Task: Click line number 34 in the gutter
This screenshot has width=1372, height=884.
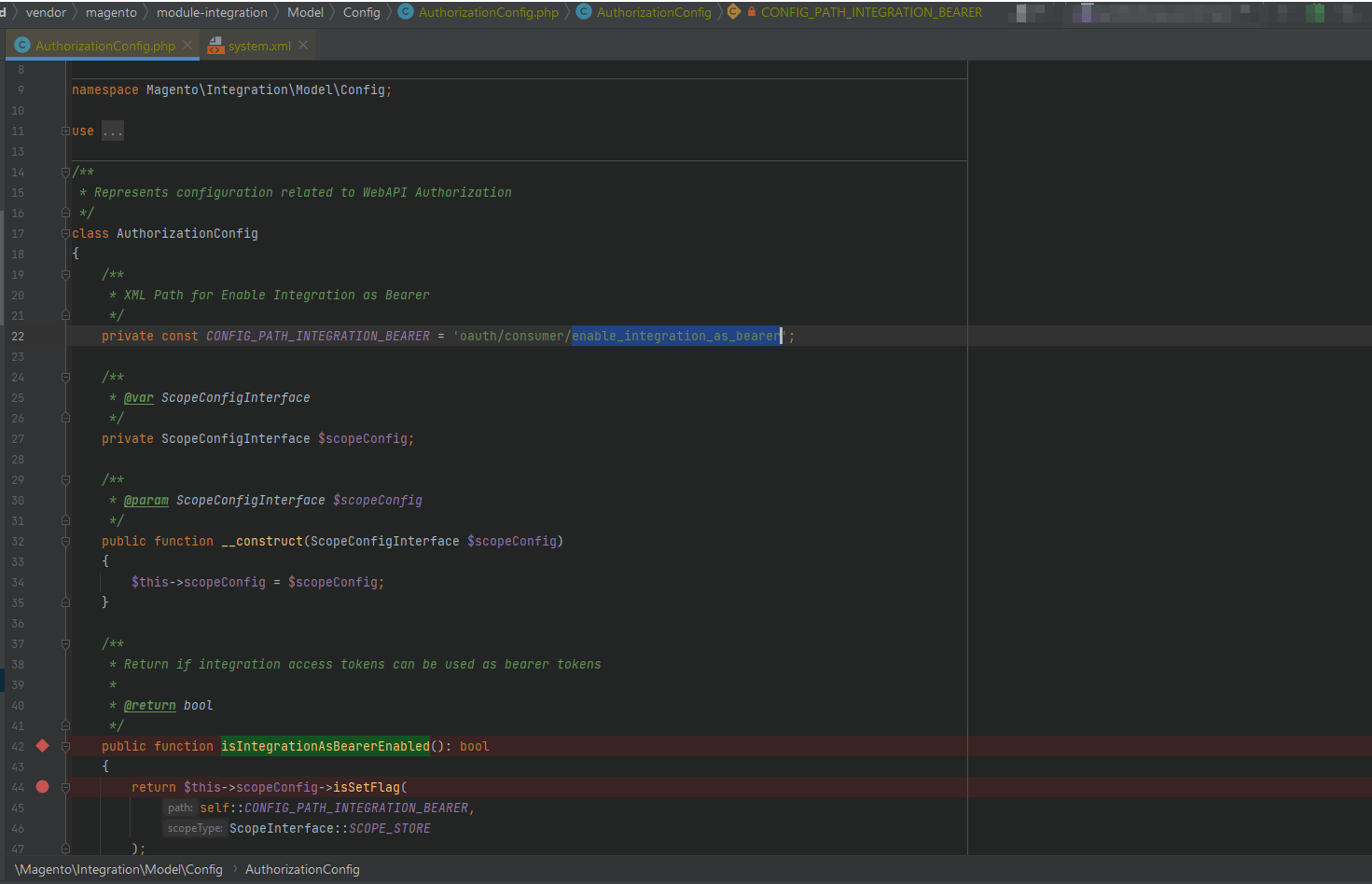Action: pos(18,582)
